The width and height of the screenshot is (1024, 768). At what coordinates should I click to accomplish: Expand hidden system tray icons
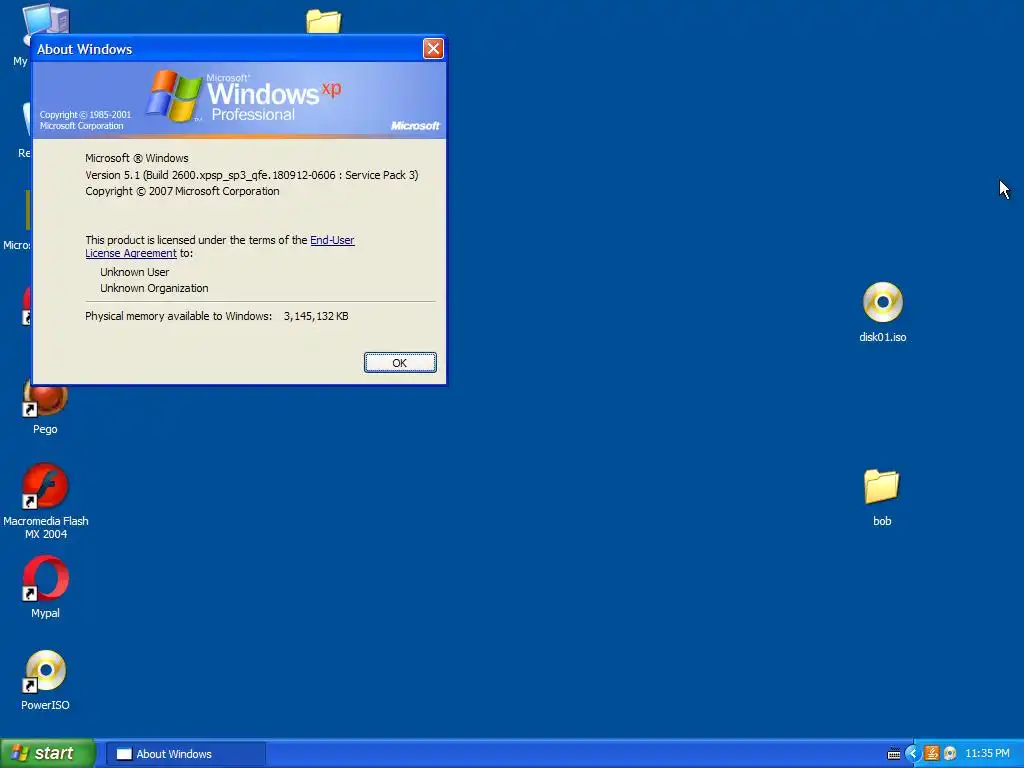pos(912,754)
